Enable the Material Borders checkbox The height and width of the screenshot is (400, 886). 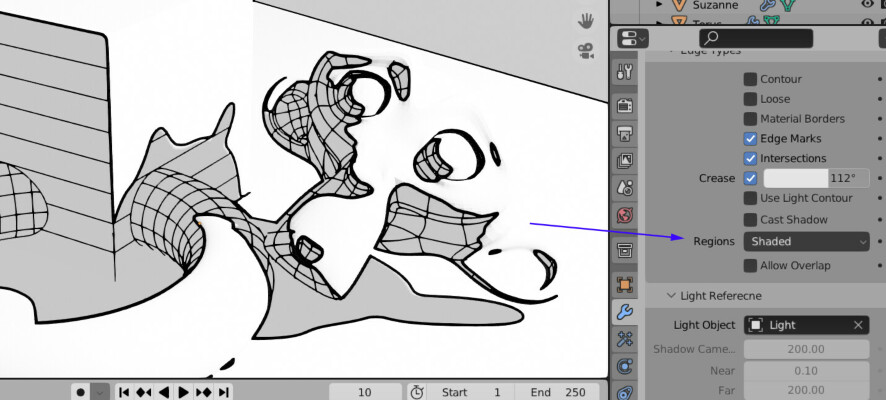750,119
